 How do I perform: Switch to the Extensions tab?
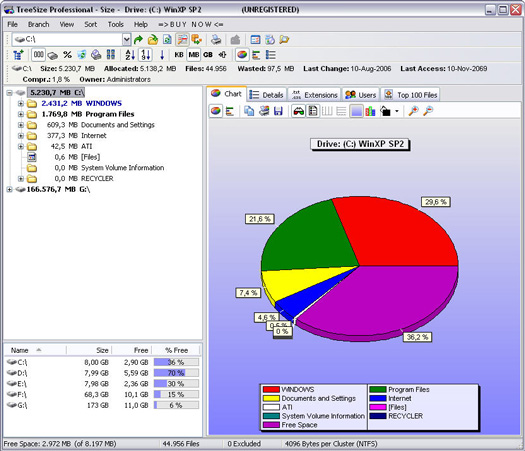[x=314, y=95]
